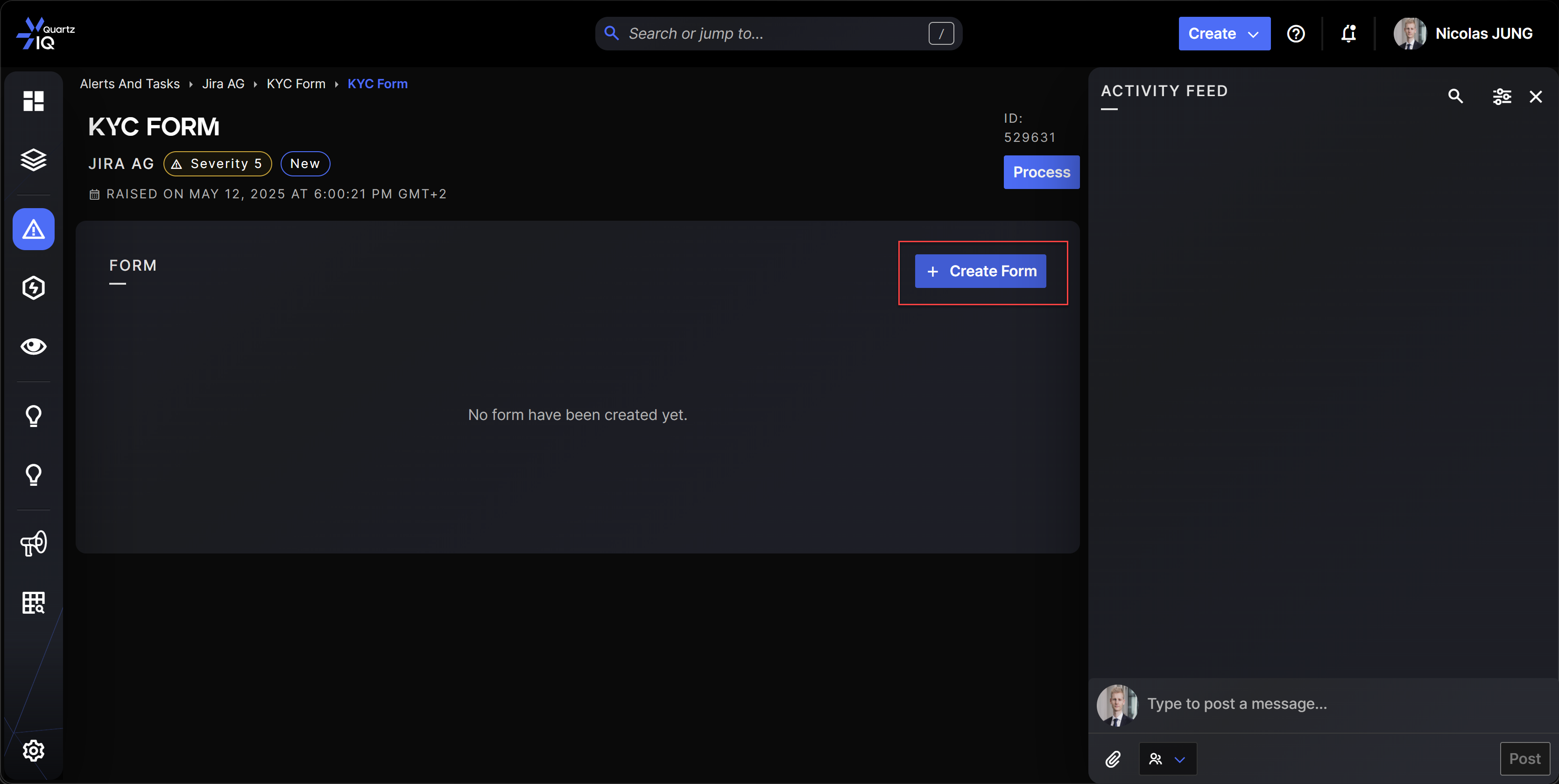Click the megaphone announcements sidebar icon
The image size is (1559, 784).
pyautogui.click(x=33, y=543)
